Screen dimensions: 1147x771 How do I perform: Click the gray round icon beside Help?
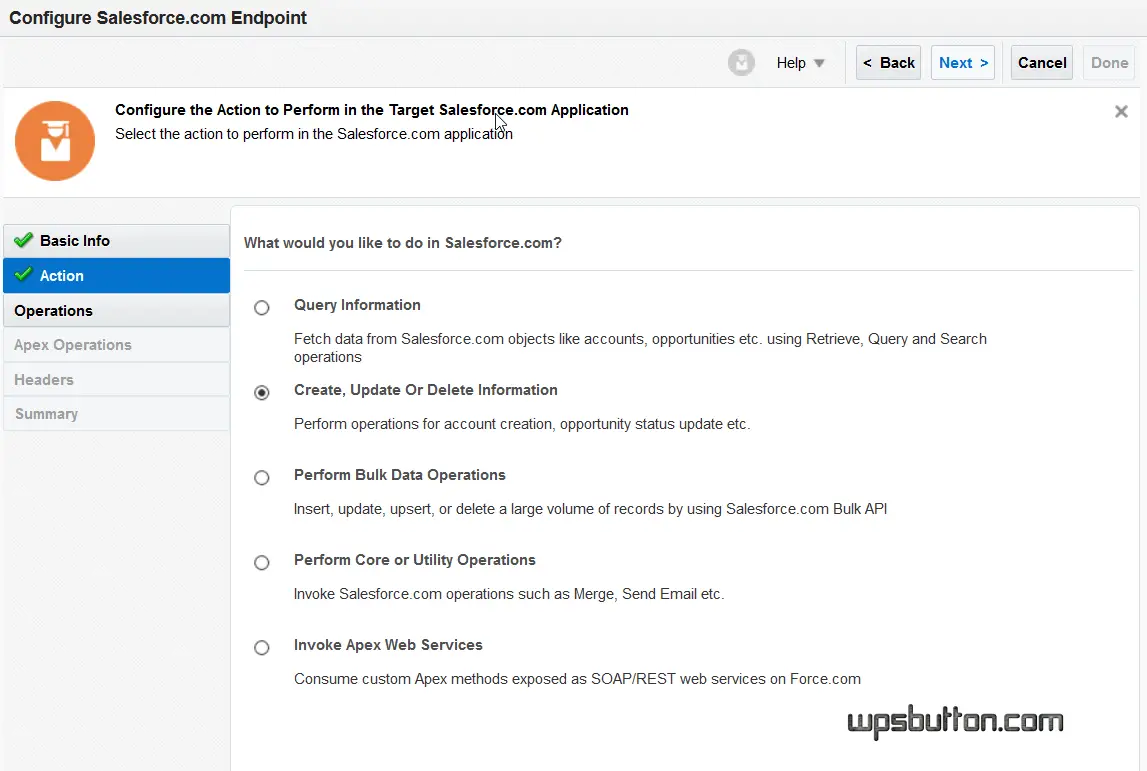coord(741,63)
